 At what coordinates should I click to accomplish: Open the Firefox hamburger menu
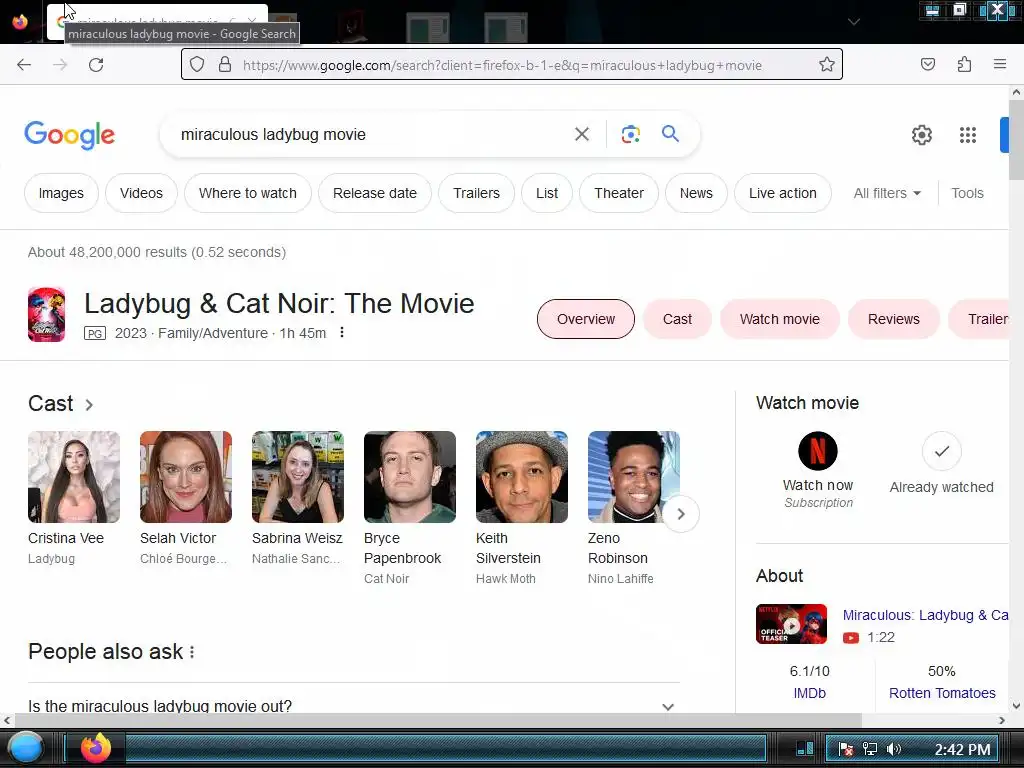coord(1000,64)
